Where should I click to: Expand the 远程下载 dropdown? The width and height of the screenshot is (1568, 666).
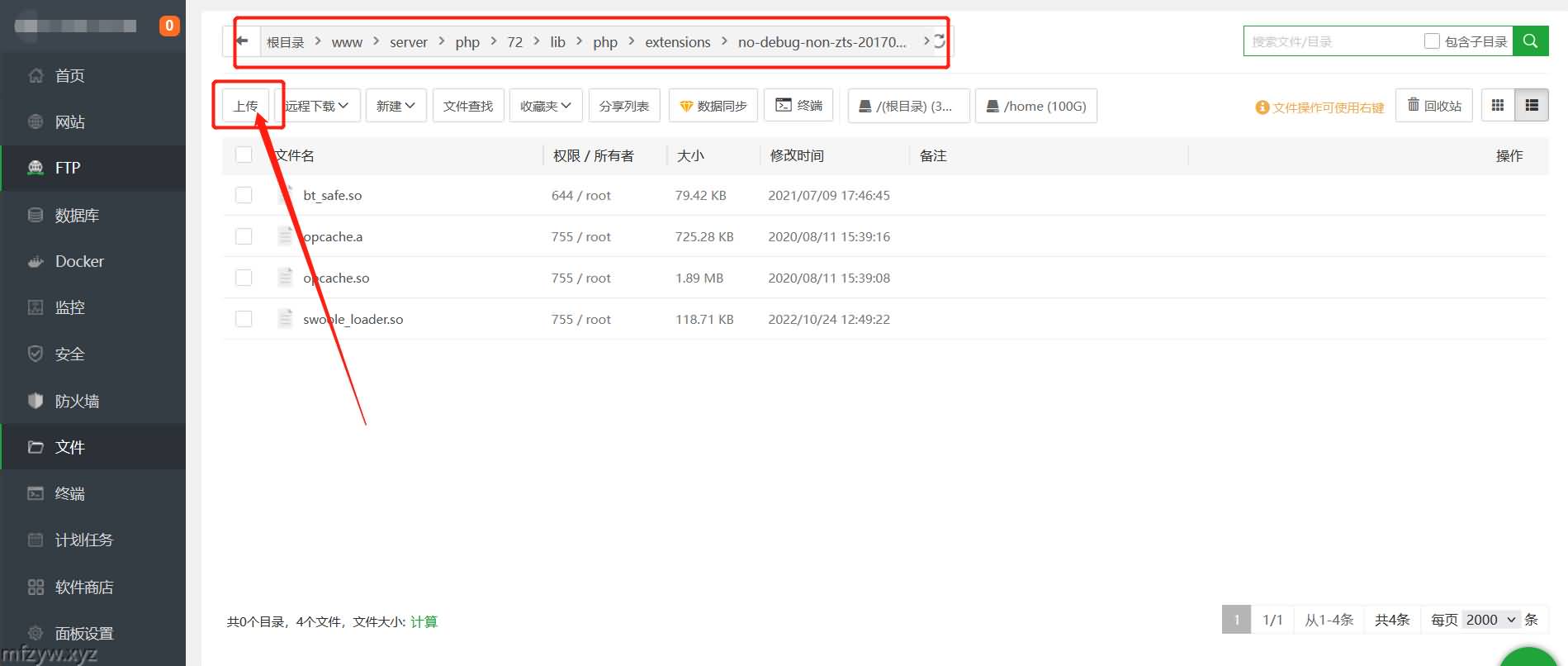317,106
